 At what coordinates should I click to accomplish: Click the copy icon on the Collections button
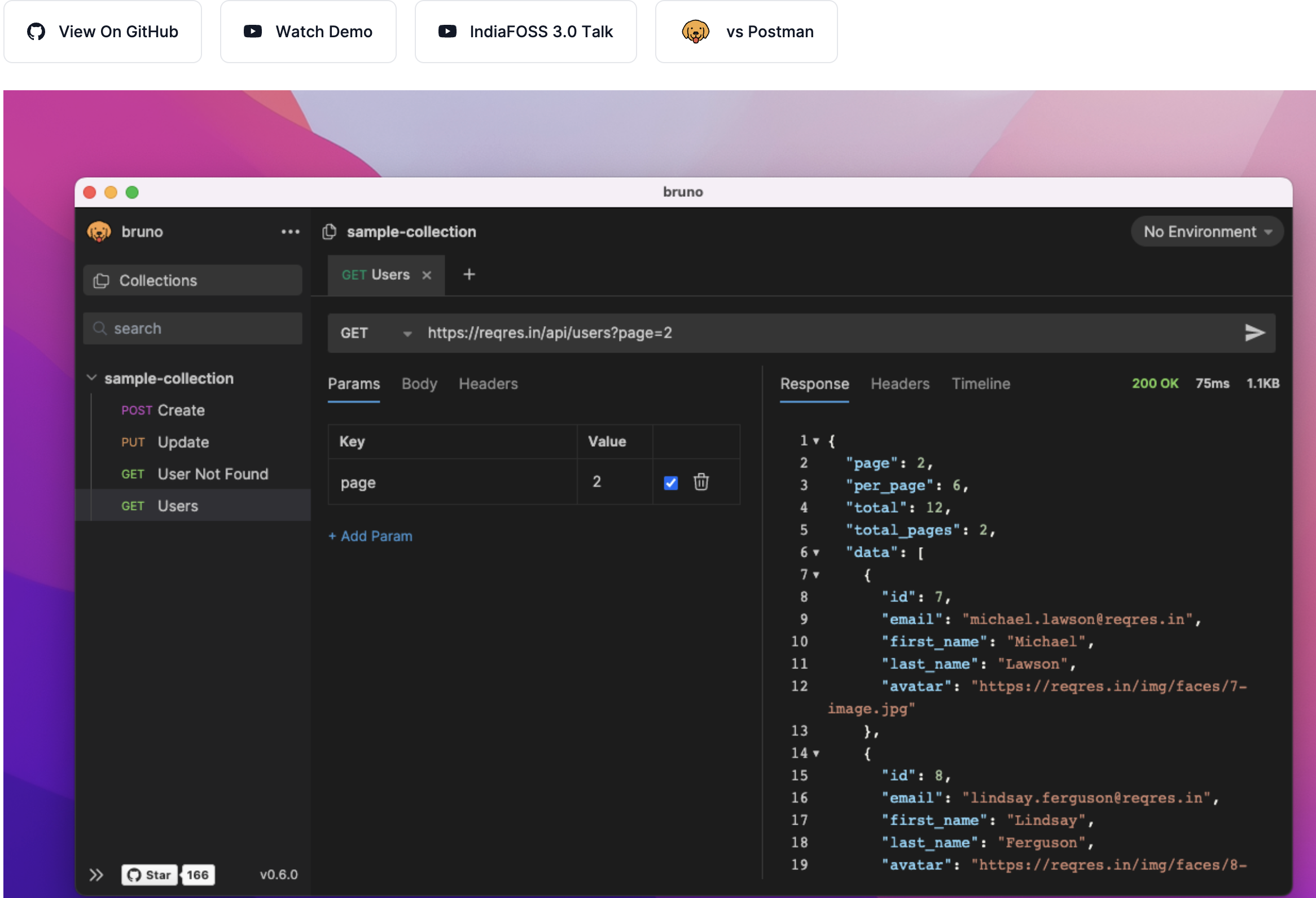tap(102, 281)
